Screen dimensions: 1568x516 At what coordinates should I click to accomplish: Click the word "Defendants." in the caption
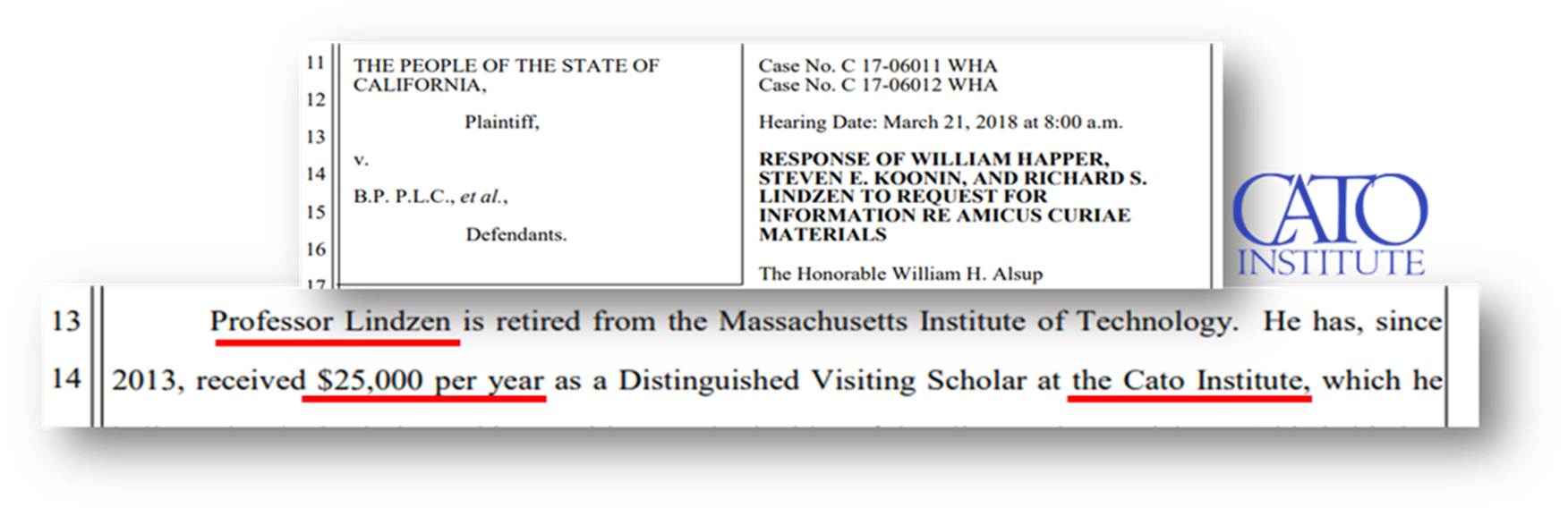click(516, 235)
